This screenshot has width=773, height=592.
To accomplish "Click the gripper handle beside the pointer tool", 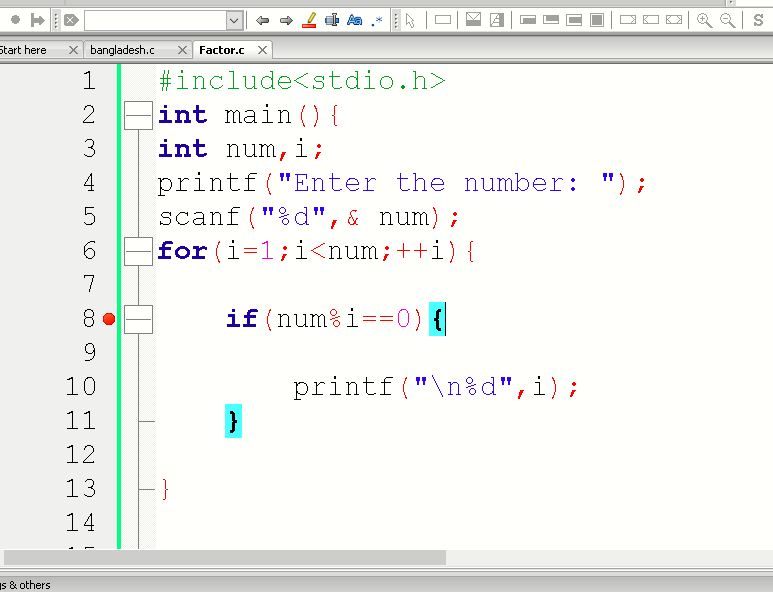I will click(x=395, y=20).
